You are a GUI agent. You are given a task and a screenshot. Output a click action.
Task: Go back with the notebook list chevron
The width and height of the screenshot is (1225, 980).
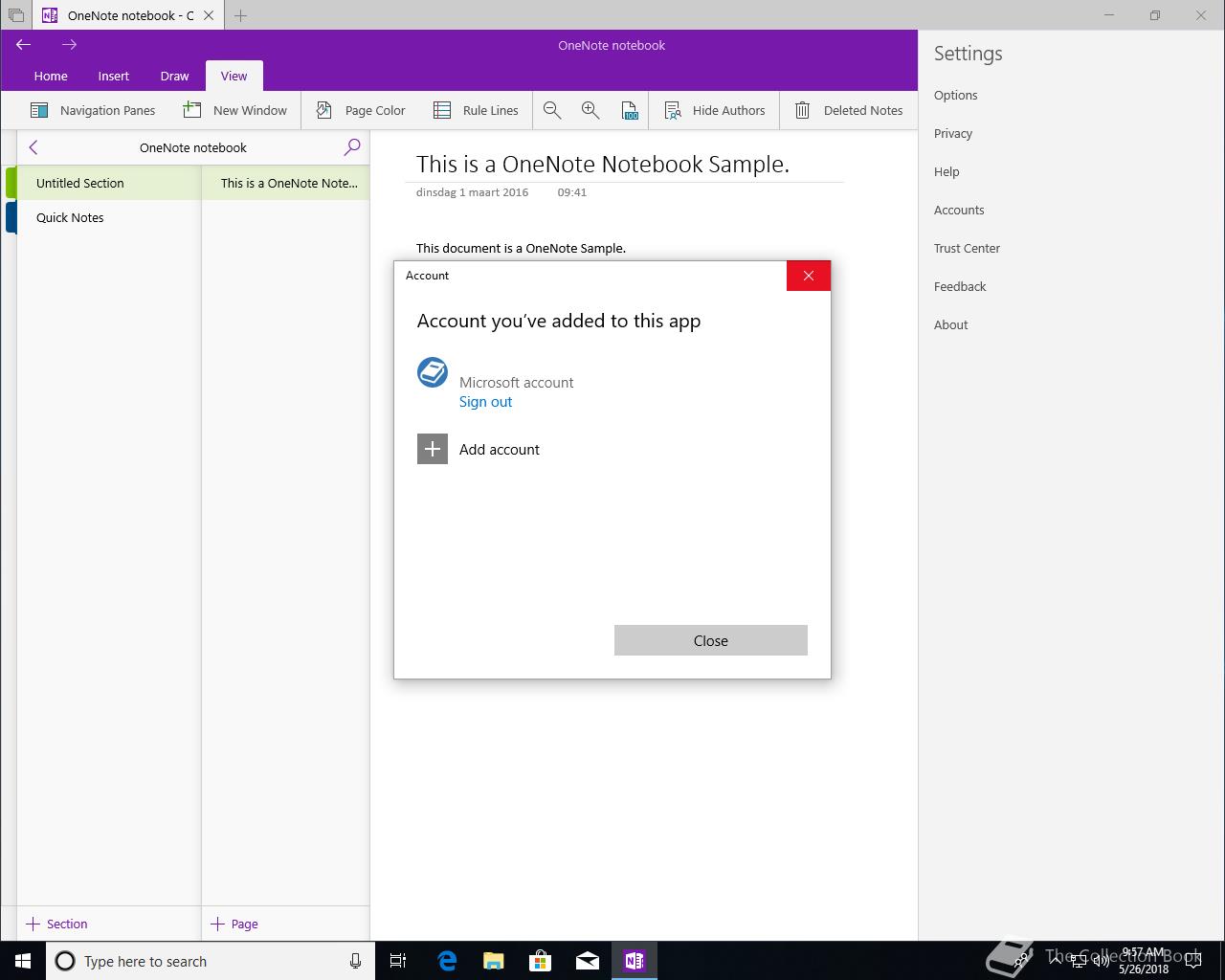tap(33, 146)
